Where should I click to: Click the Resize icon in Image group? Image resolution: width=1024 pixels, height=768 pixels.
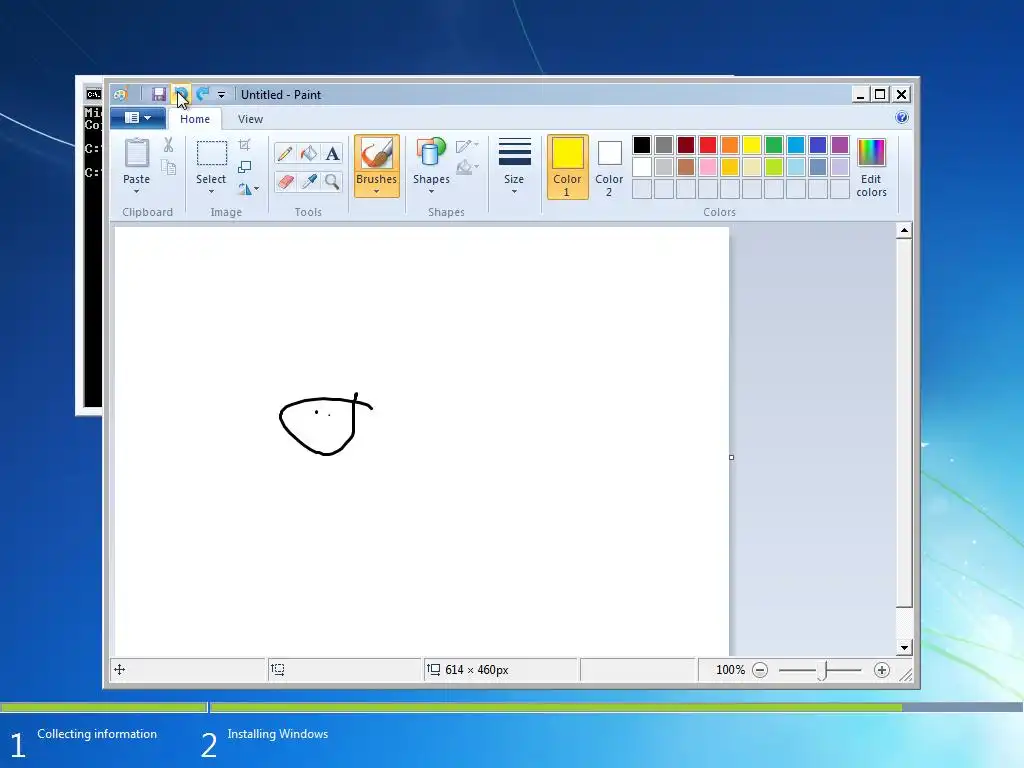pyautogui.click(x=244, y=167)
